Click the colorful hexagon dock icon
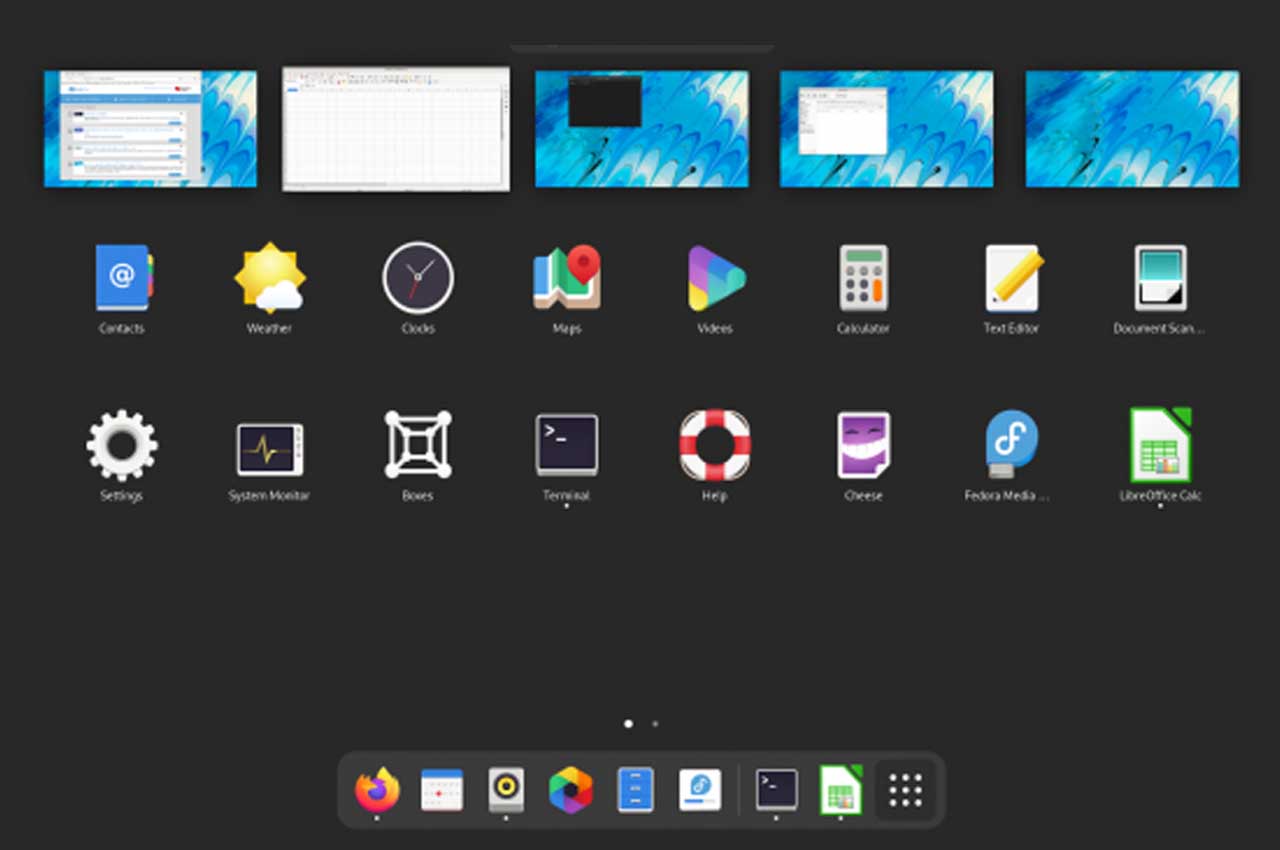 (571, 790)
